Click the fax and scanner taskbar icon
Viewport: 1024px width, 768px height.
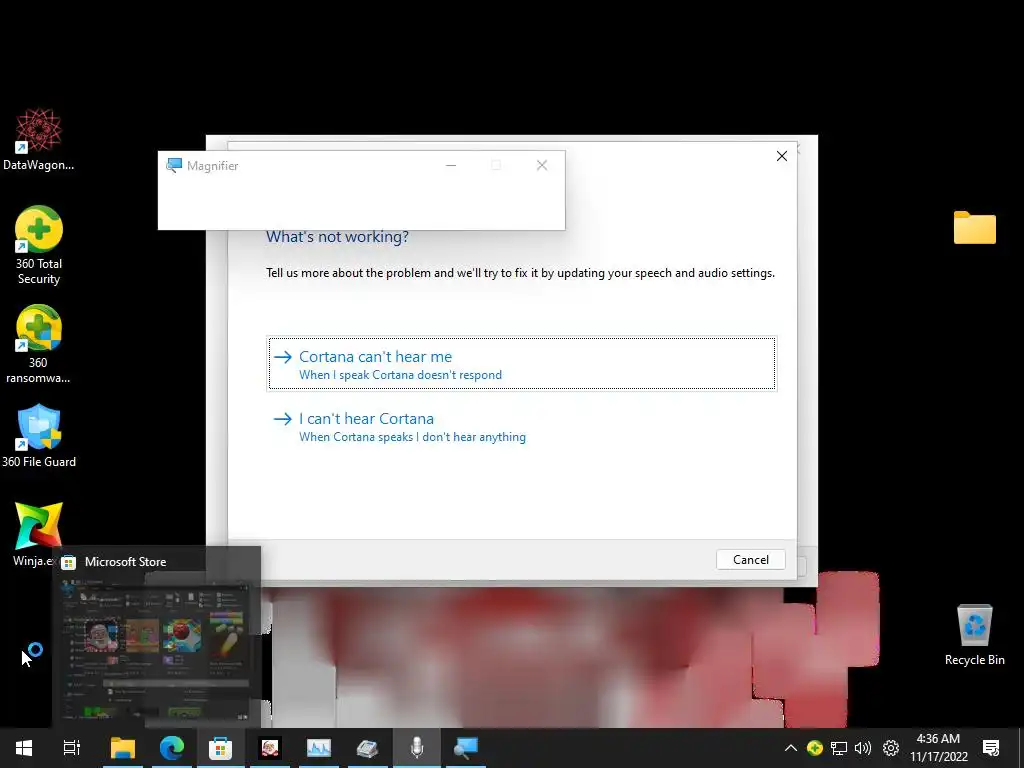pos(368,748)
